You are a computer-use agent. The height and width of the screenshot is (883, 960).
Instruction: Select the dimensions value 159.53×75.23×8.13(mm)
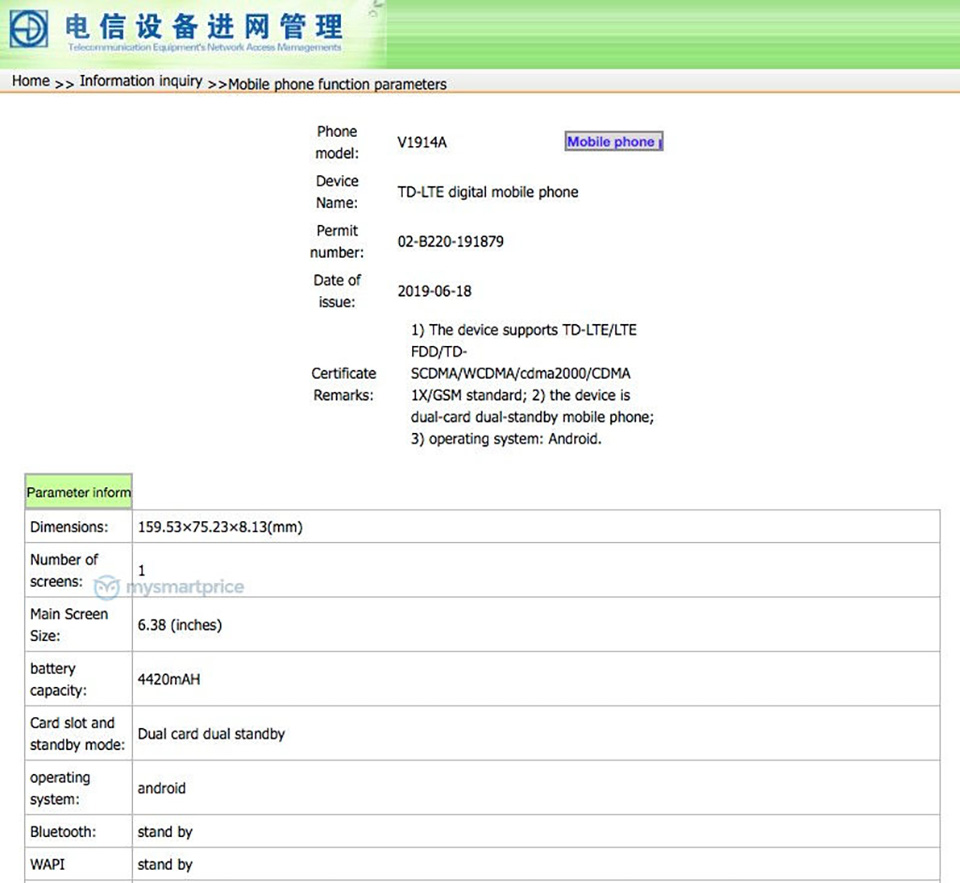pyautogui.click(x=220, y=527)
